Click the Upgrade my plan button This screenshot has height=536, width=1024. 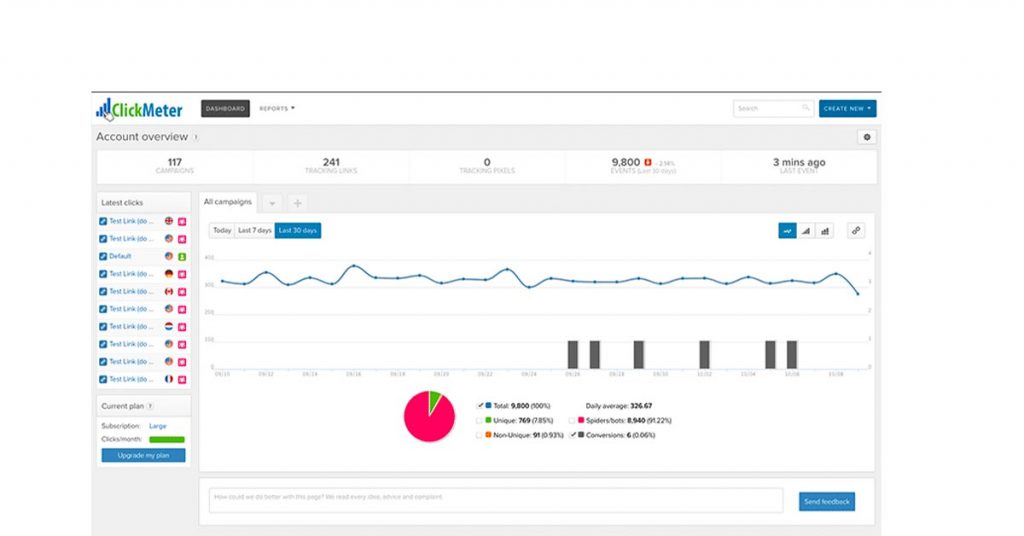tap(143, 455)
